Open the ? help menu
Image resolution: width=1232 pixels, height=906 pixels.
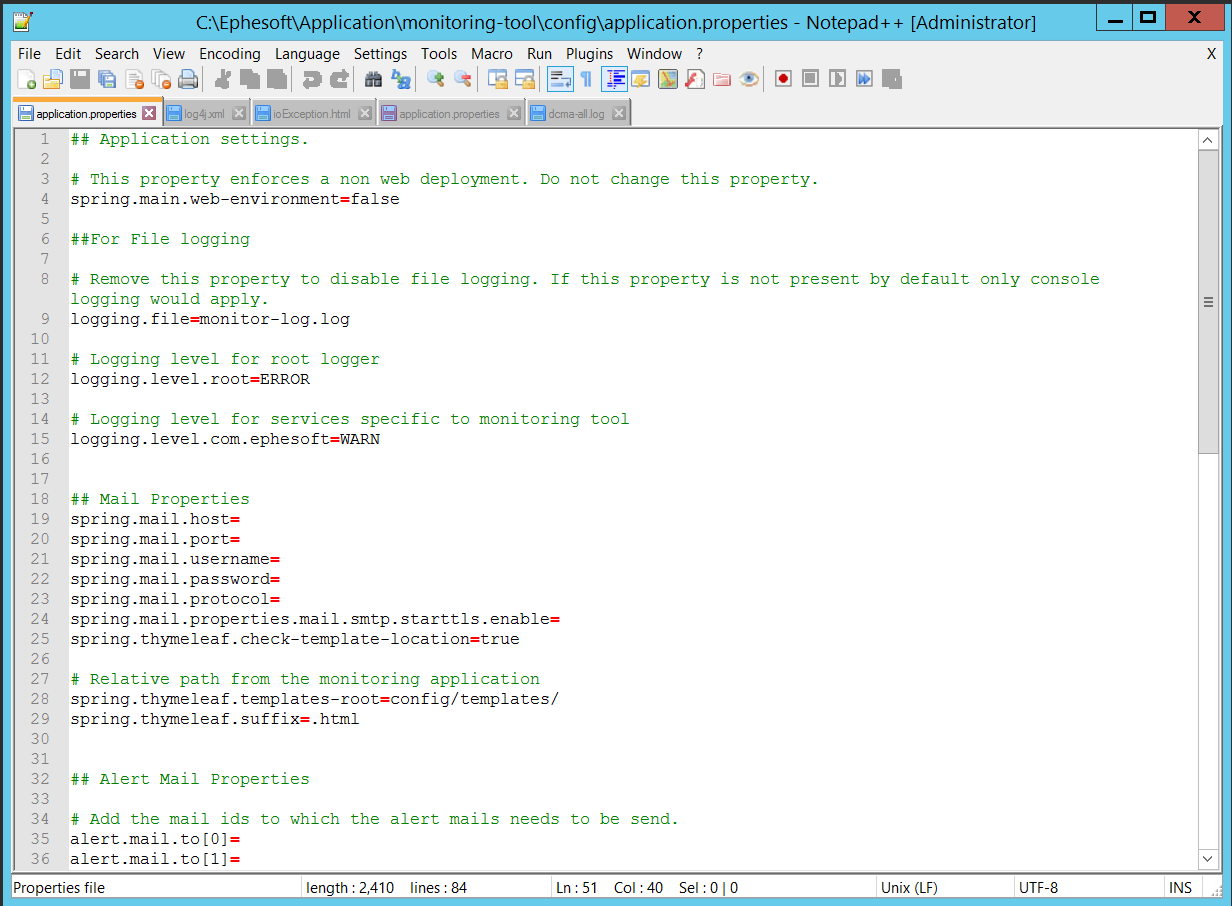(700, 54)
